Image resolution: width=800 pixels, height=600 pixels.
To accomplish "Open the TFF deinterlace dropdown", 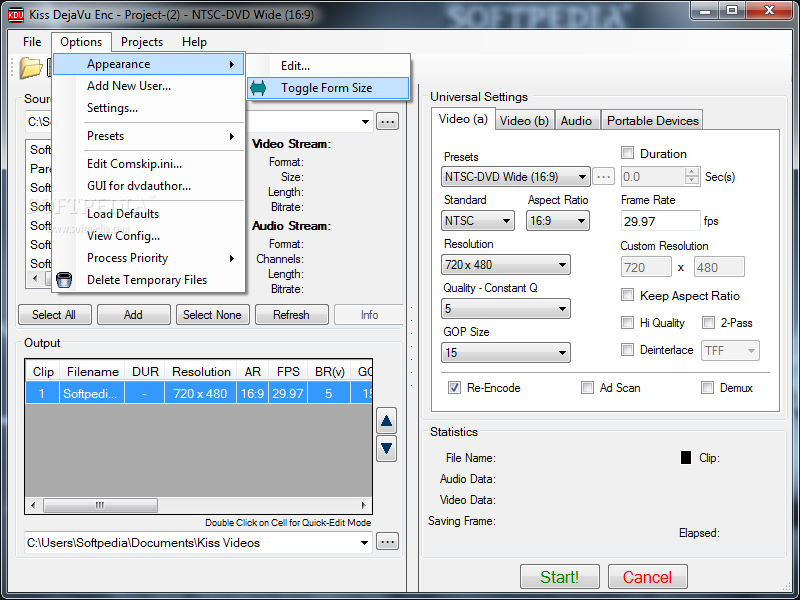I will pyautogui.click(x=730, y=351).
